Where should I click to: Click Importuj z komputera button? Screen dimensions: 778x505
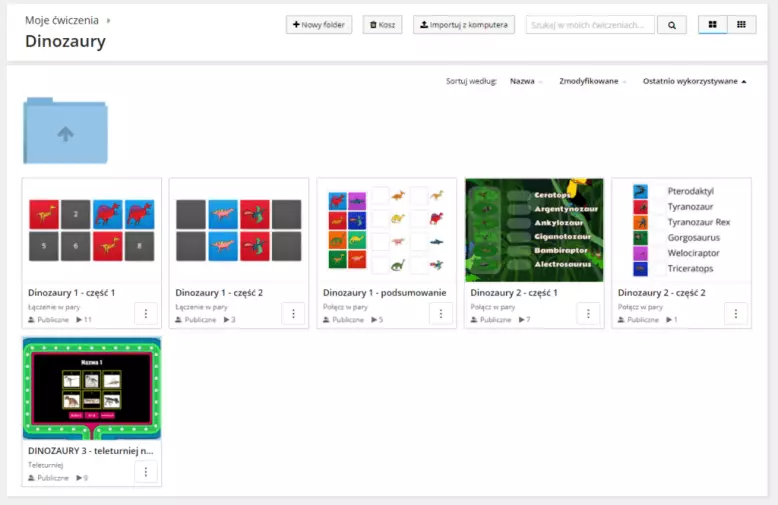coord(463,25)
